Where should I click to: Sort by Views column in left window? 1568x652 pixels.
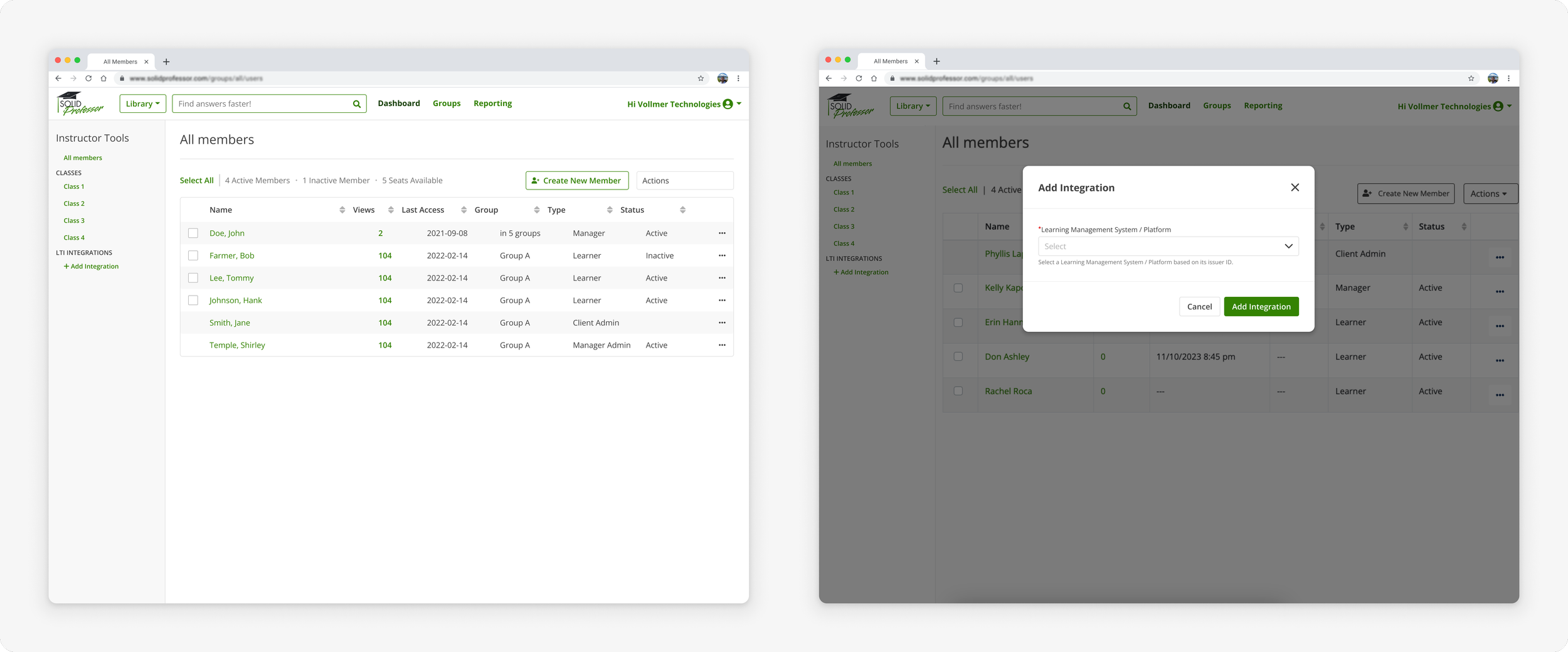click(391, 210)
